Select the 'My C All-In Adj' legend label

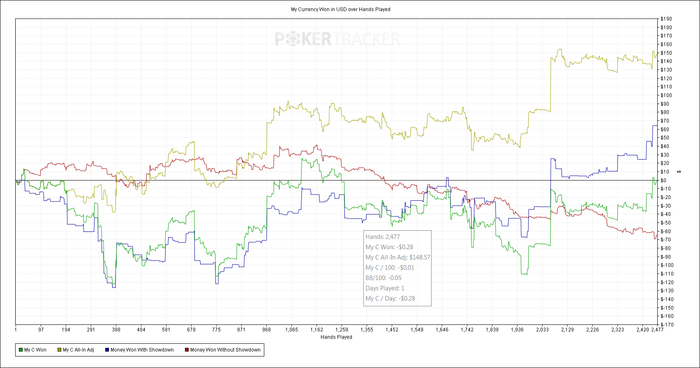point(78,350)
